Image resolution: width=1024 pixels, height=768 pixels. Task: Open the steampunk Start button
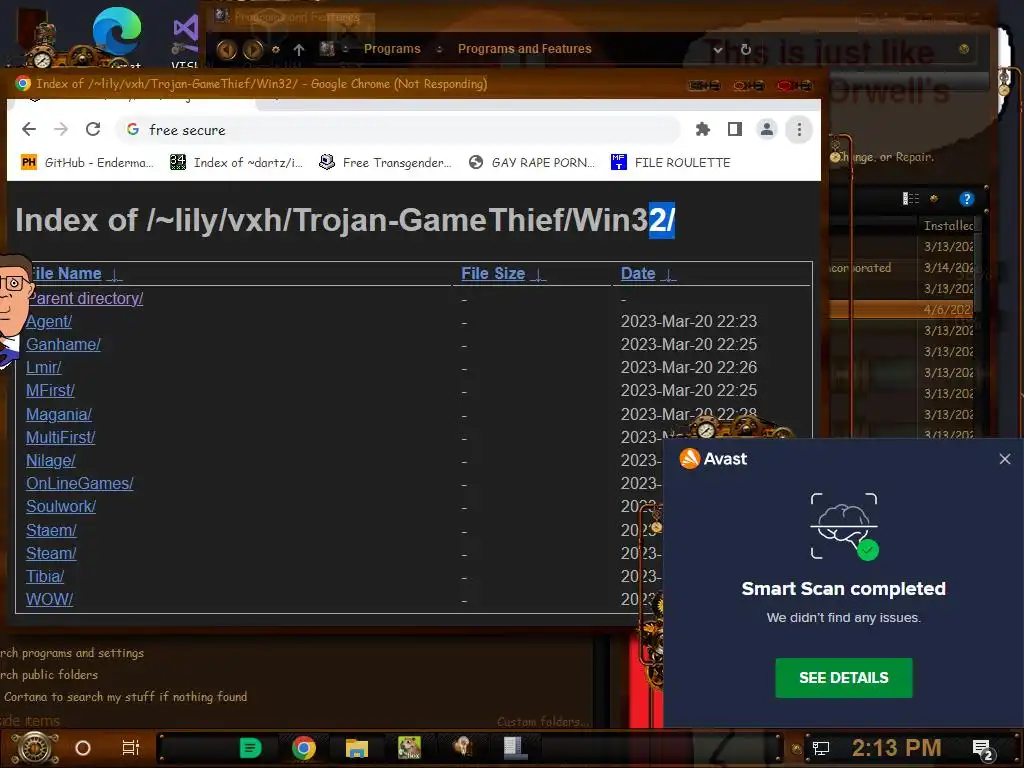(x=35, y=748)
